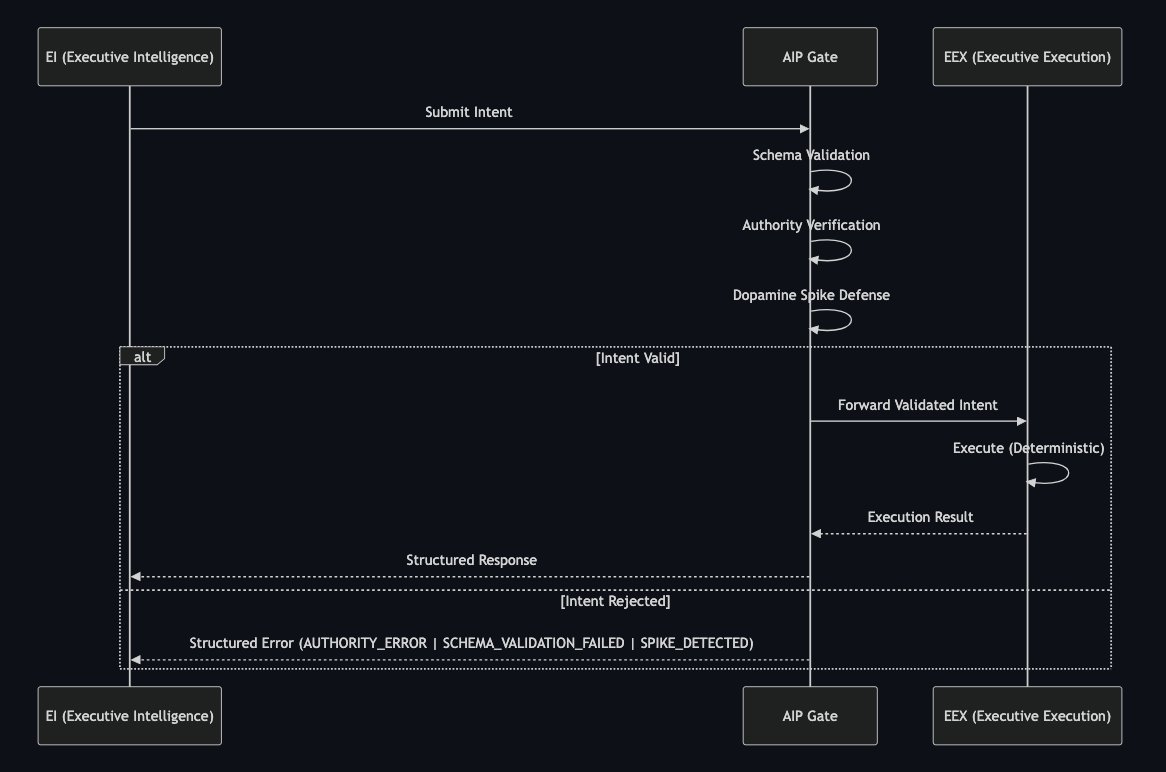This screenshot has width=1166, height=772.
Task: Click the 'Dopamine Spike Defense' label
Action: pyautogui.click(x=811, y=295)
